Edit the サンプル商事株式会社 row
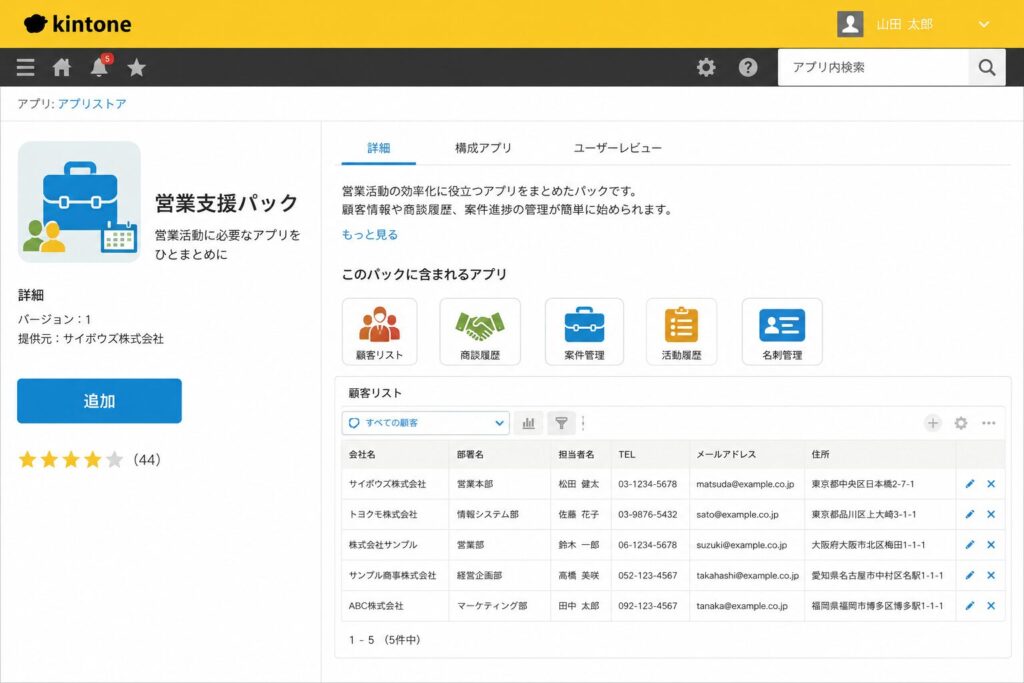Screen dimensions: 1024x683 970,575
